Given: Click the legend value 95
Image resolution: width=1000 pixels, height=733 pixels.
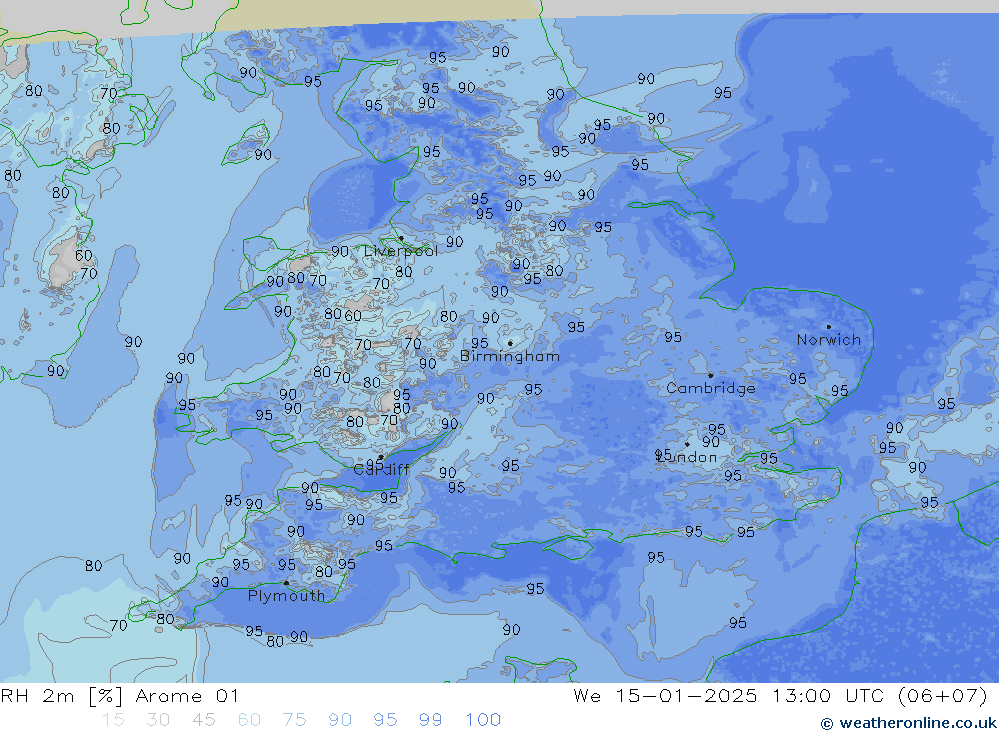Looking at the screenshot, I should pos(385,720).
